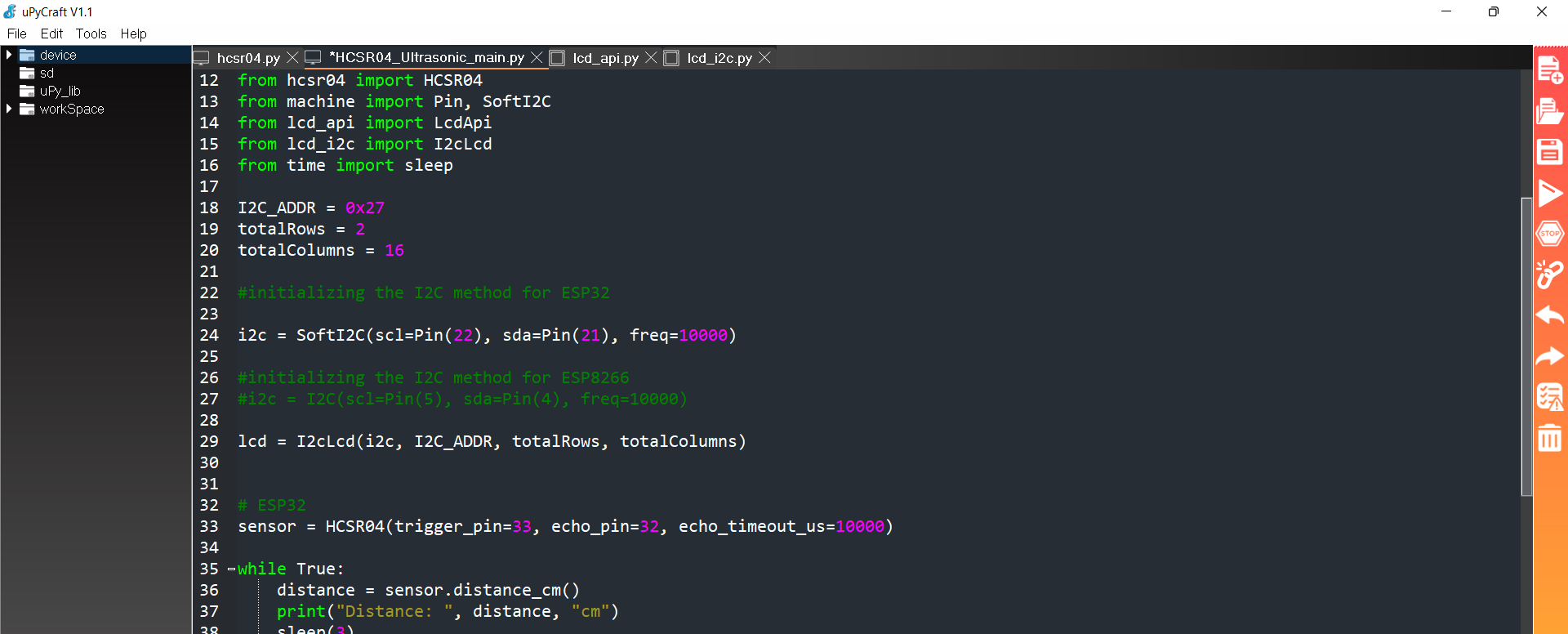Expand the device folder arrow

pyautogui.click(x=9, y=55)
